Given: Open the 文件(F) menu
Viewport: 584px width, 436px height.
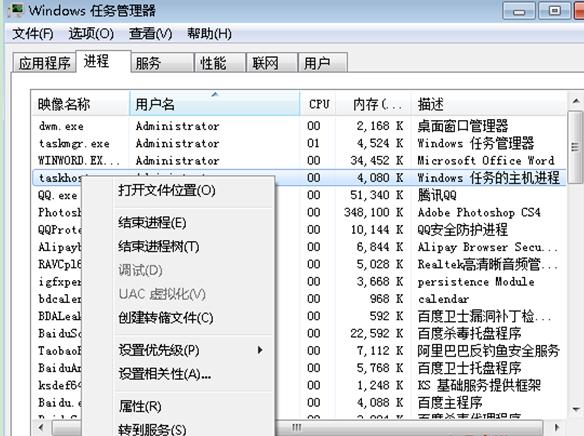Looking at the screenshot, I should [x=33, y=34].
